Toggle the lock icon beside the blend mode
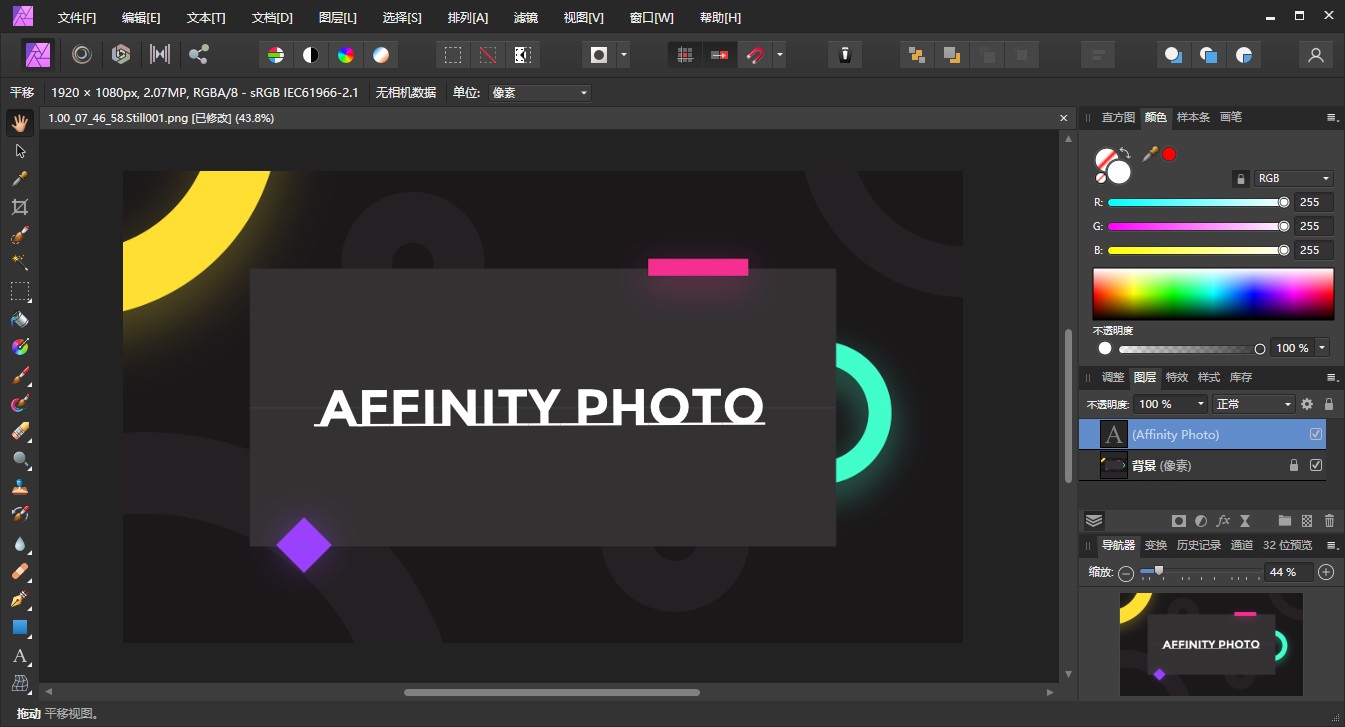 pos(1329,404)
